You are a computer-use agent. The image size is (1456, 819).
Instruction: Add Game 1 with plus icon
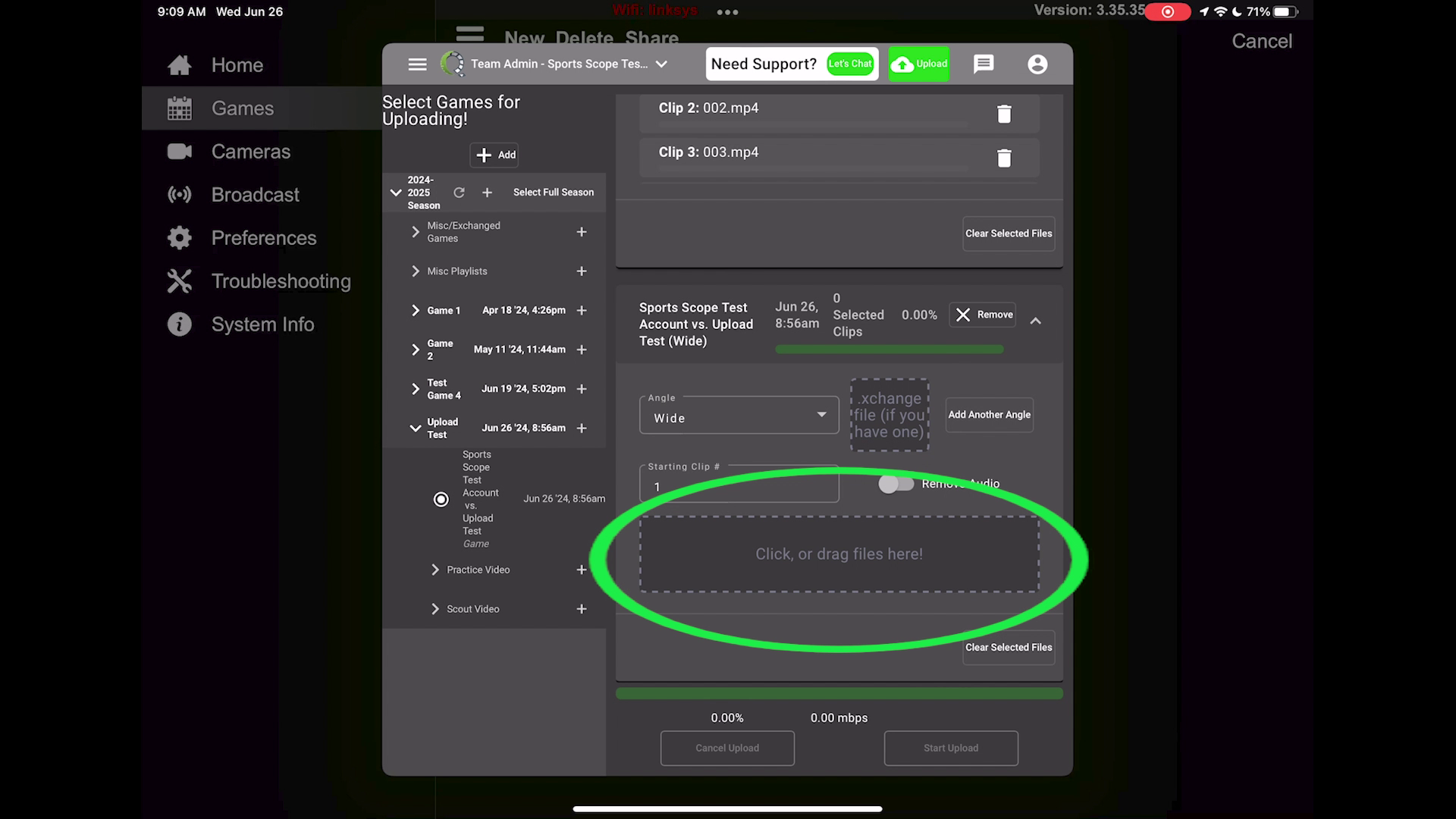582,311
